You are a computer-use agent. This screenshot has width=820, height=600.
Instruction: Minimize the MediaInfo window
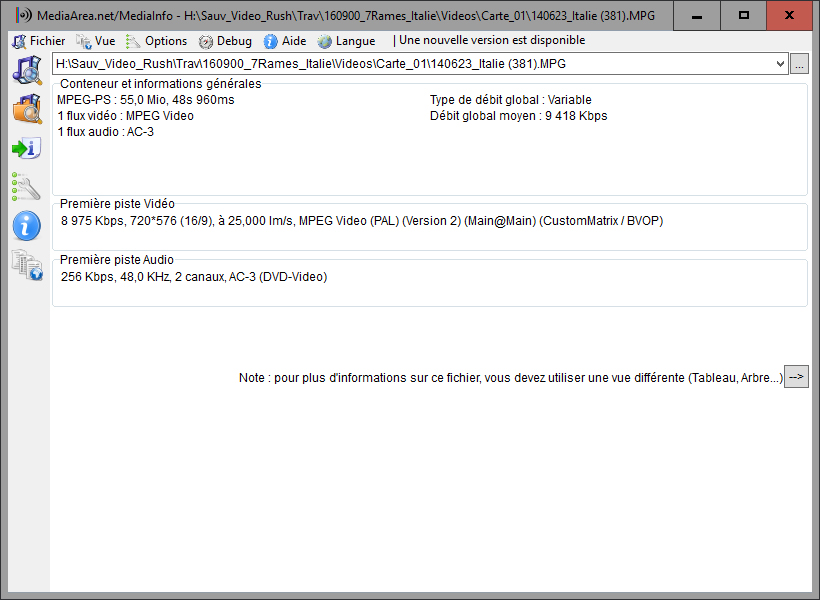697,16
